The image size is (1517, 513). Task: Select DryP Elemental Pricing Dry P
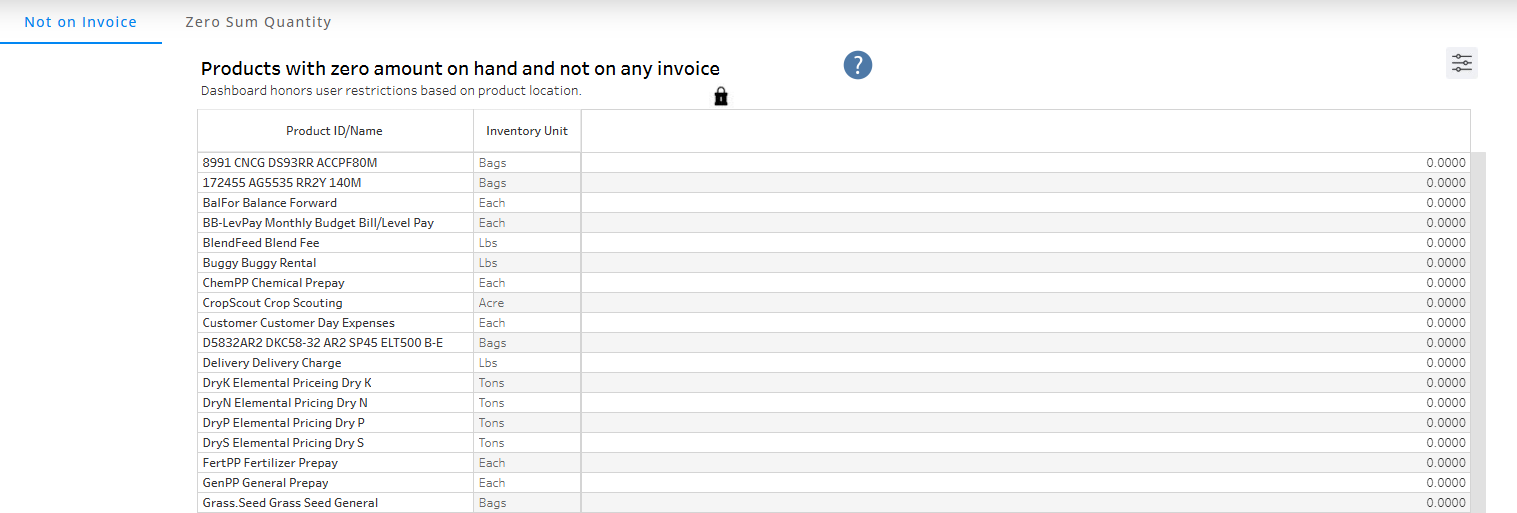[834, 423]
